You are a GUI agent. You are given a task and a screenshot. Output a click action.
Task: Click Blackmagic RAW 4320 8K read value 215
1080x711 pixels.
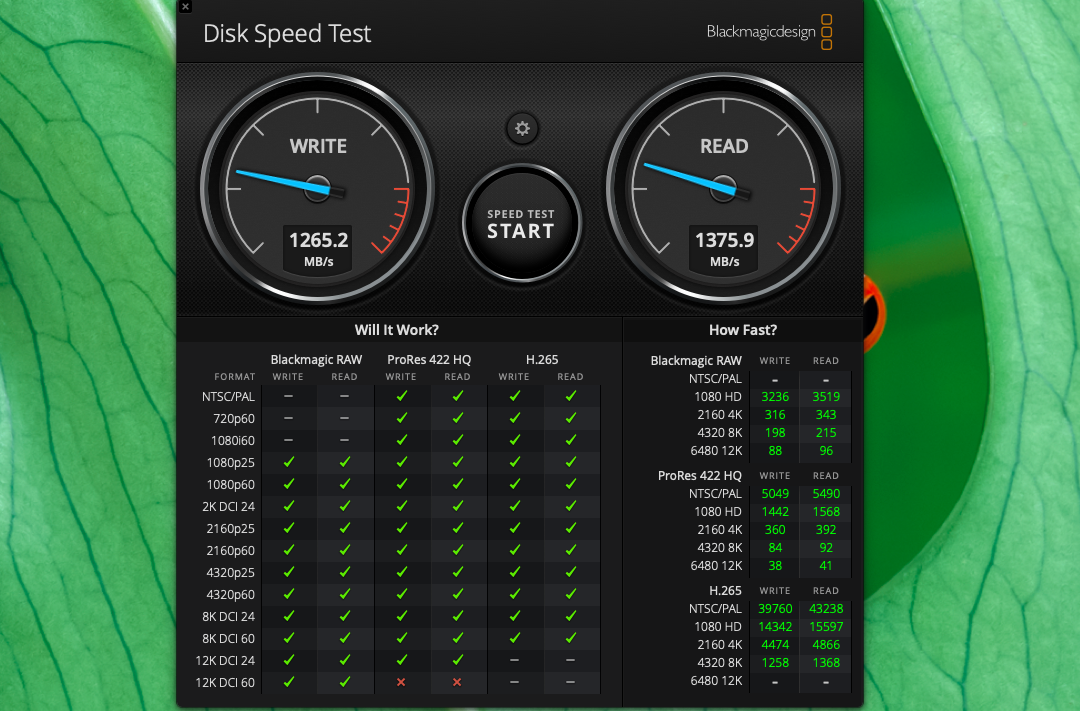point(826,433)
